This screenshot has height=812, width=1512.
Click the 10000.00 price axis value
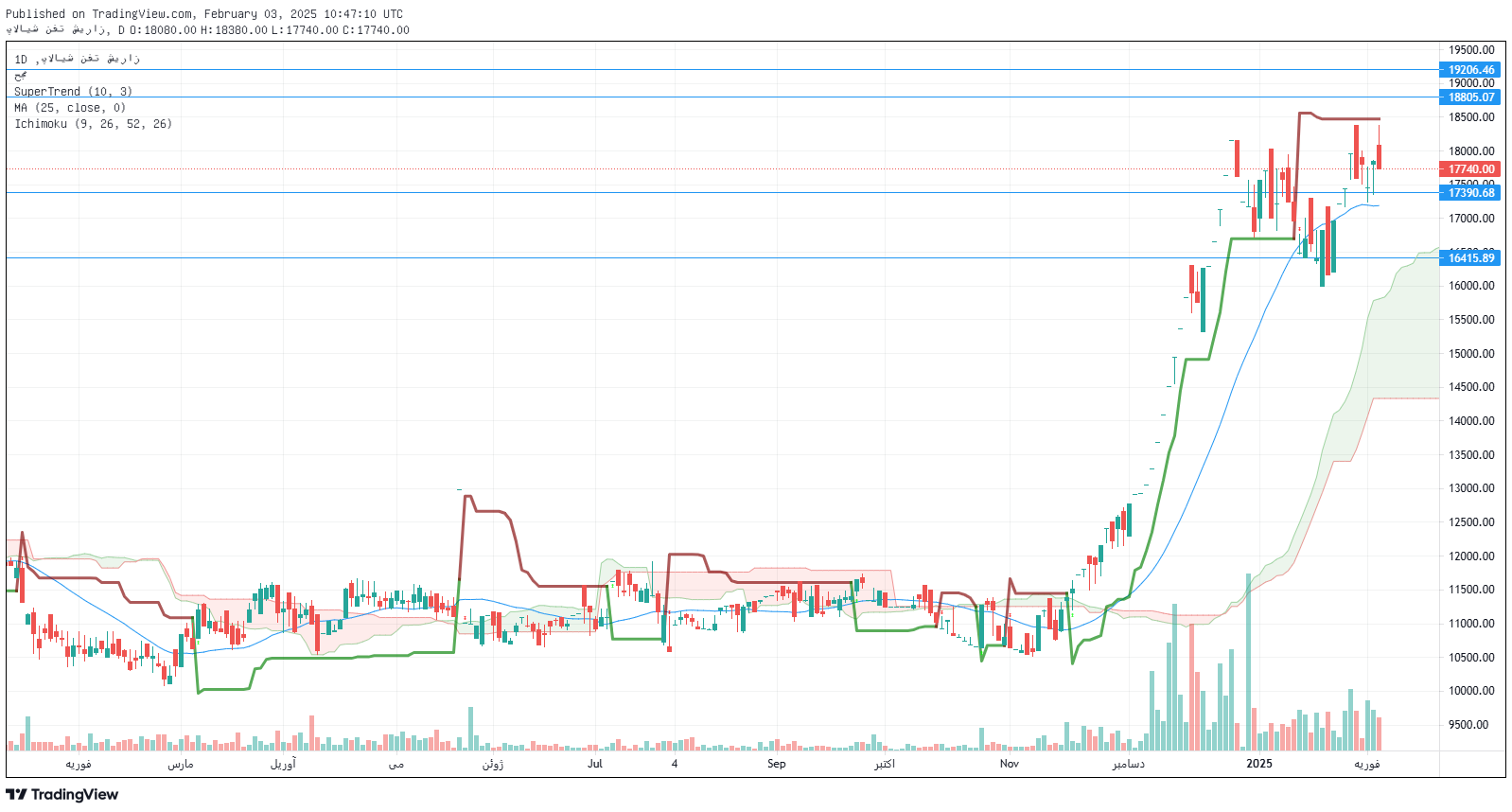tap(1471, 691)
